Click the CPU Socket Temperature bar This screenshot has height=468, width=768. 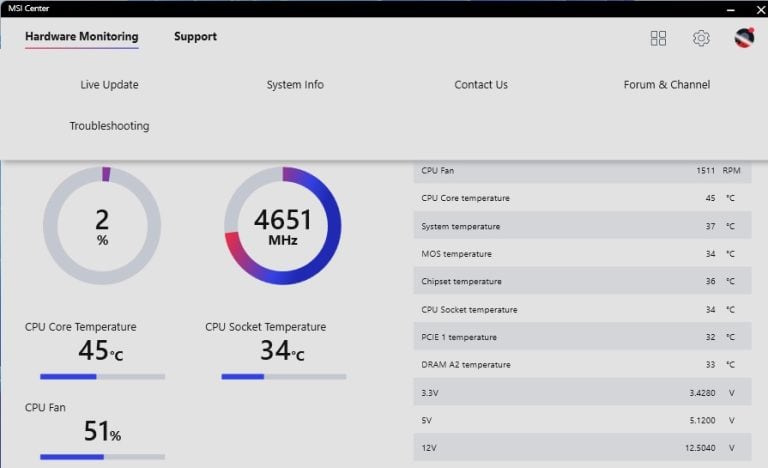283,377
